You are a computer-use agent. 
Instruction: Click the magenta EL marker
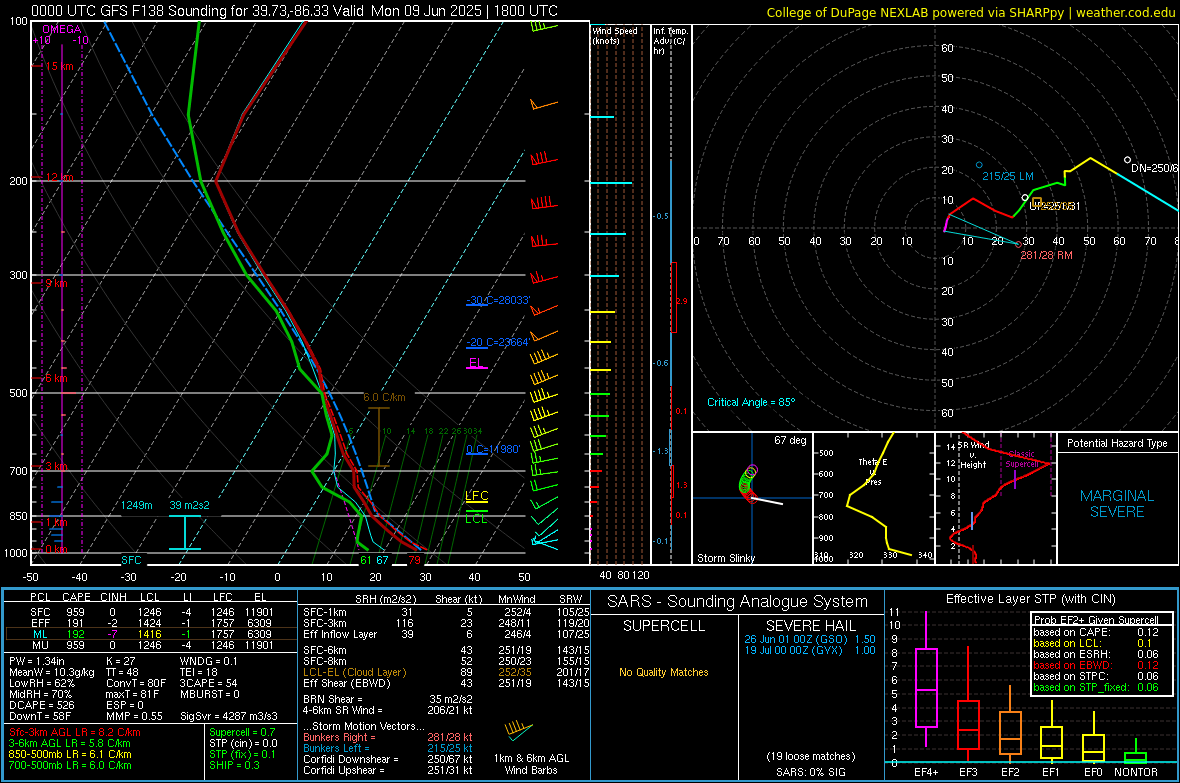click(476, 362)
